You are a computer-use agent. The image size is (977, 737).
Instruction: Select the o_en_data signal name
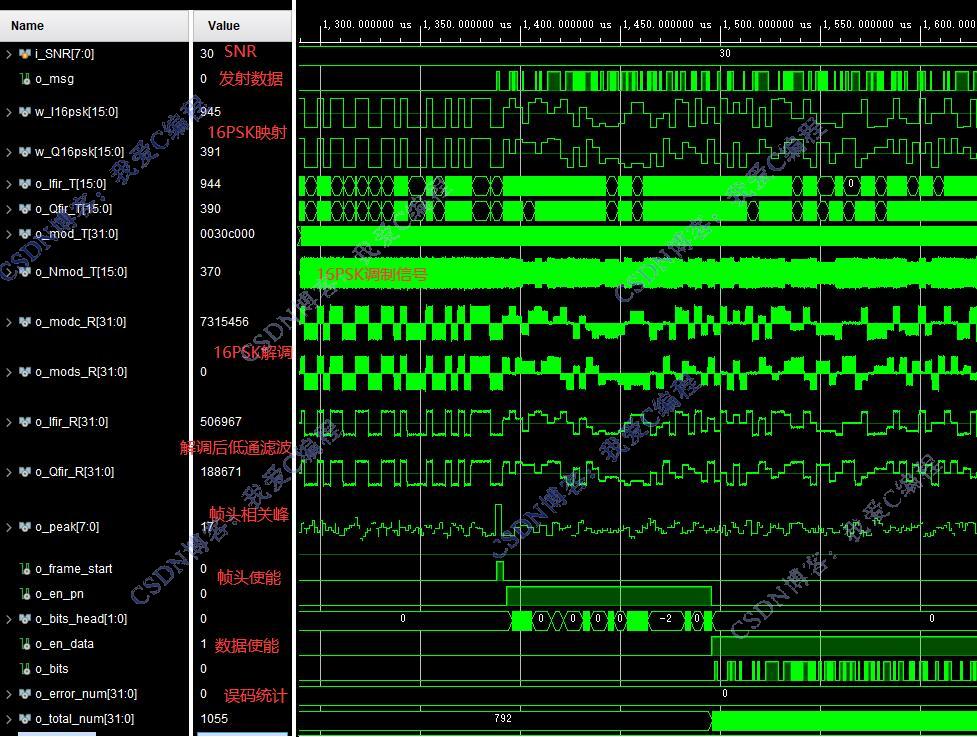click(64, 644)
